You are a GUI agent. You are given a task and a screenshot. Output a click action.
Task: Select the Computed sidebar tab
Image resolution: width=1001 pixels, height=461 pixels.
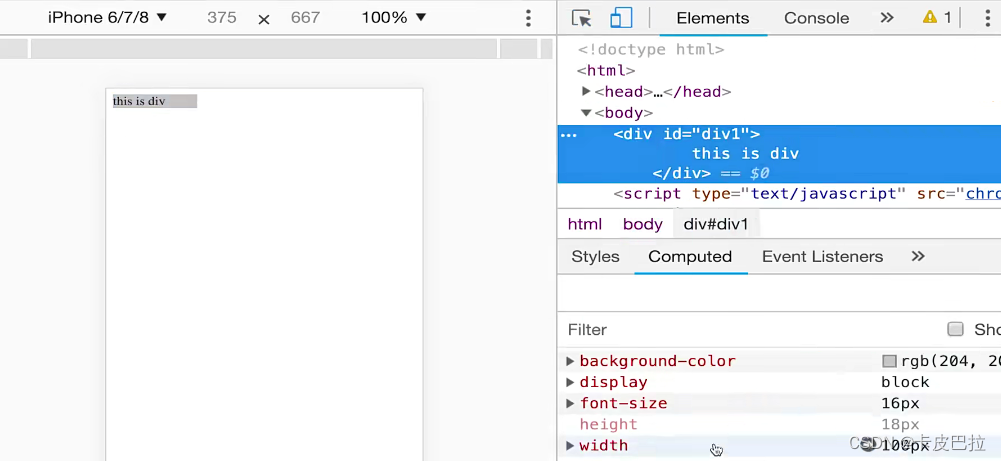click(689, 256)
